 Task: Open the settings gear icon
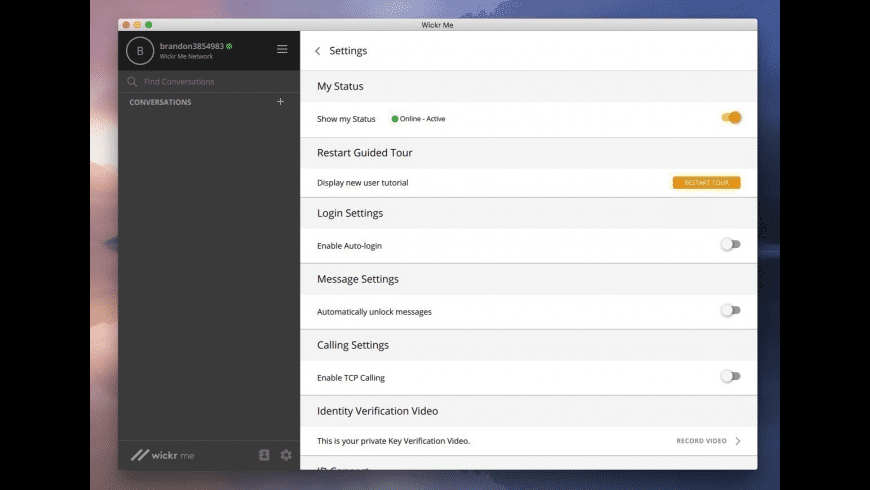286,455
